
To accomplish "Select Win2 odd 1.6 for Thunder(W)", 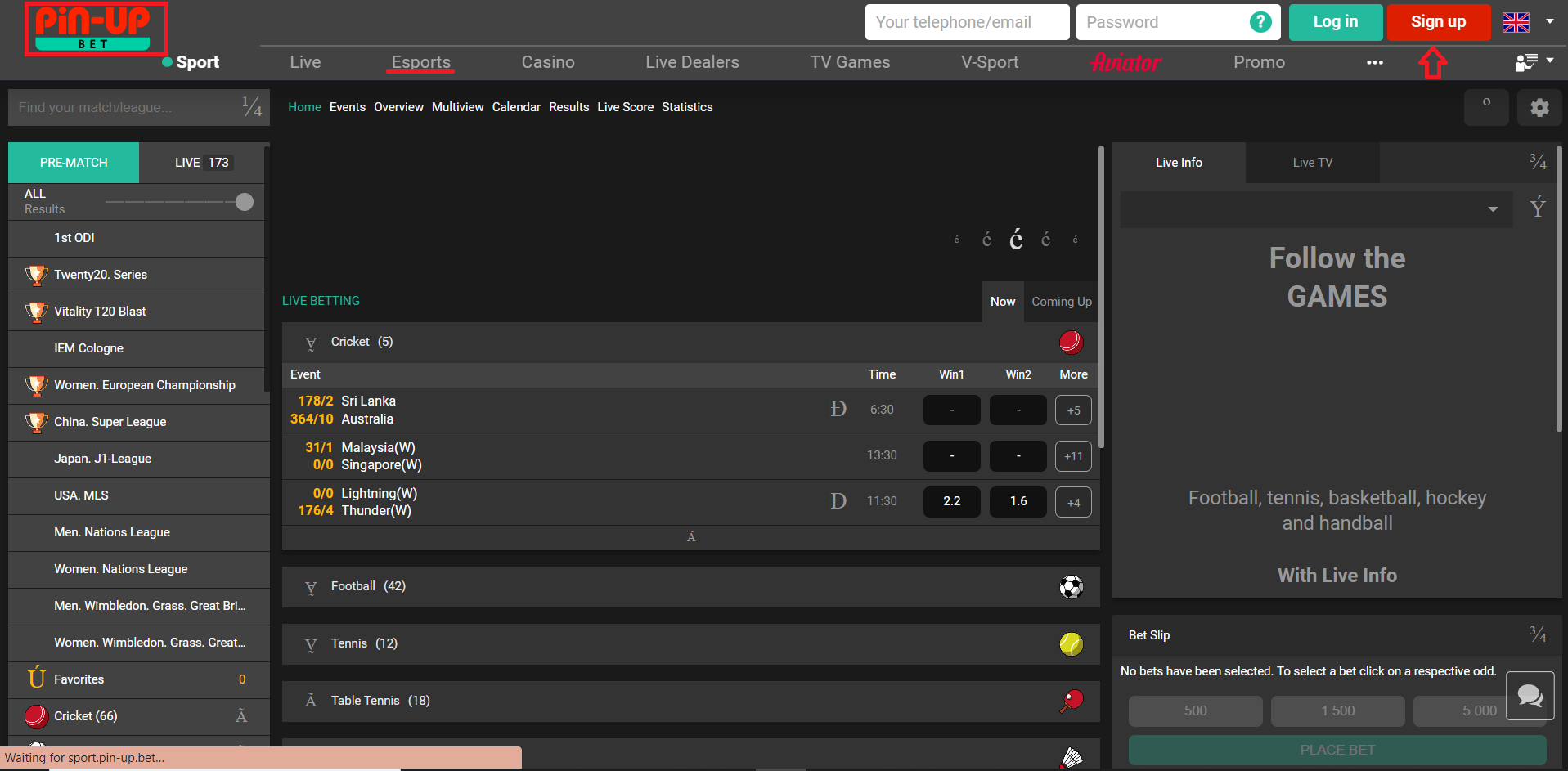I will pyautogui.click(x=1018, y=501).
